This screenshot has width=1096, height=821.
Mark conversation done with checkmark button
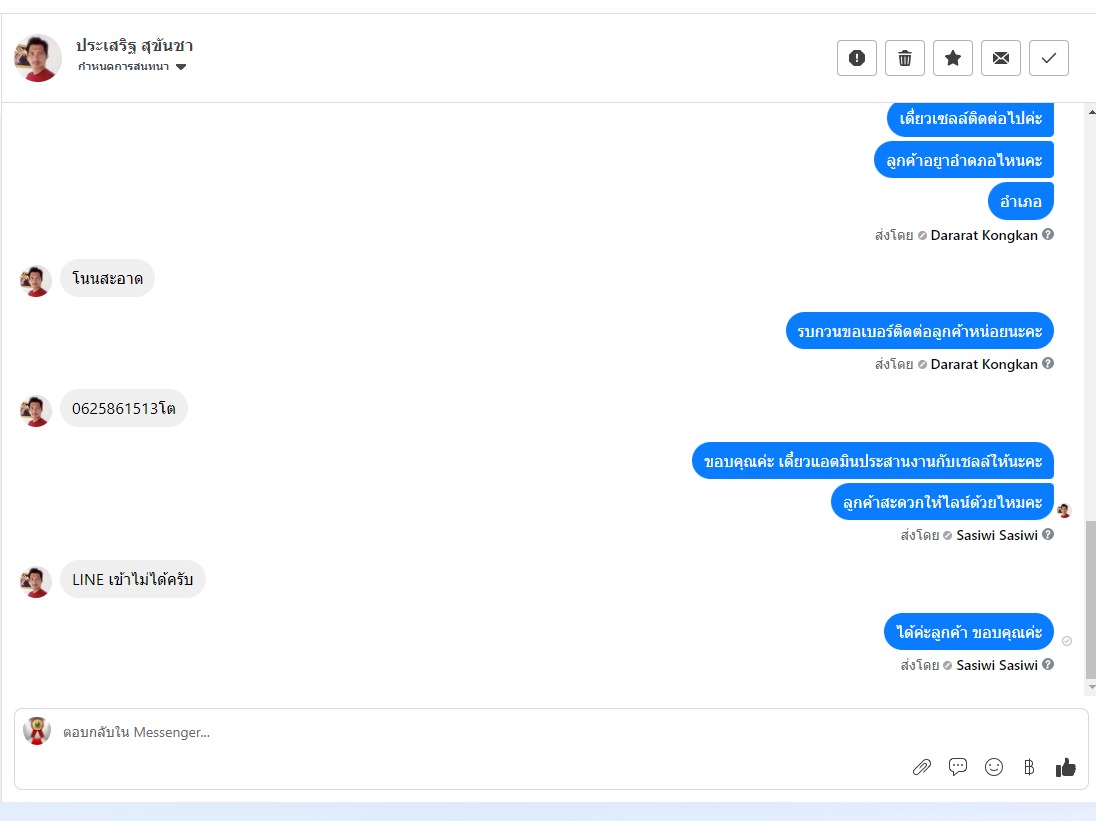tap(1048, 58)
